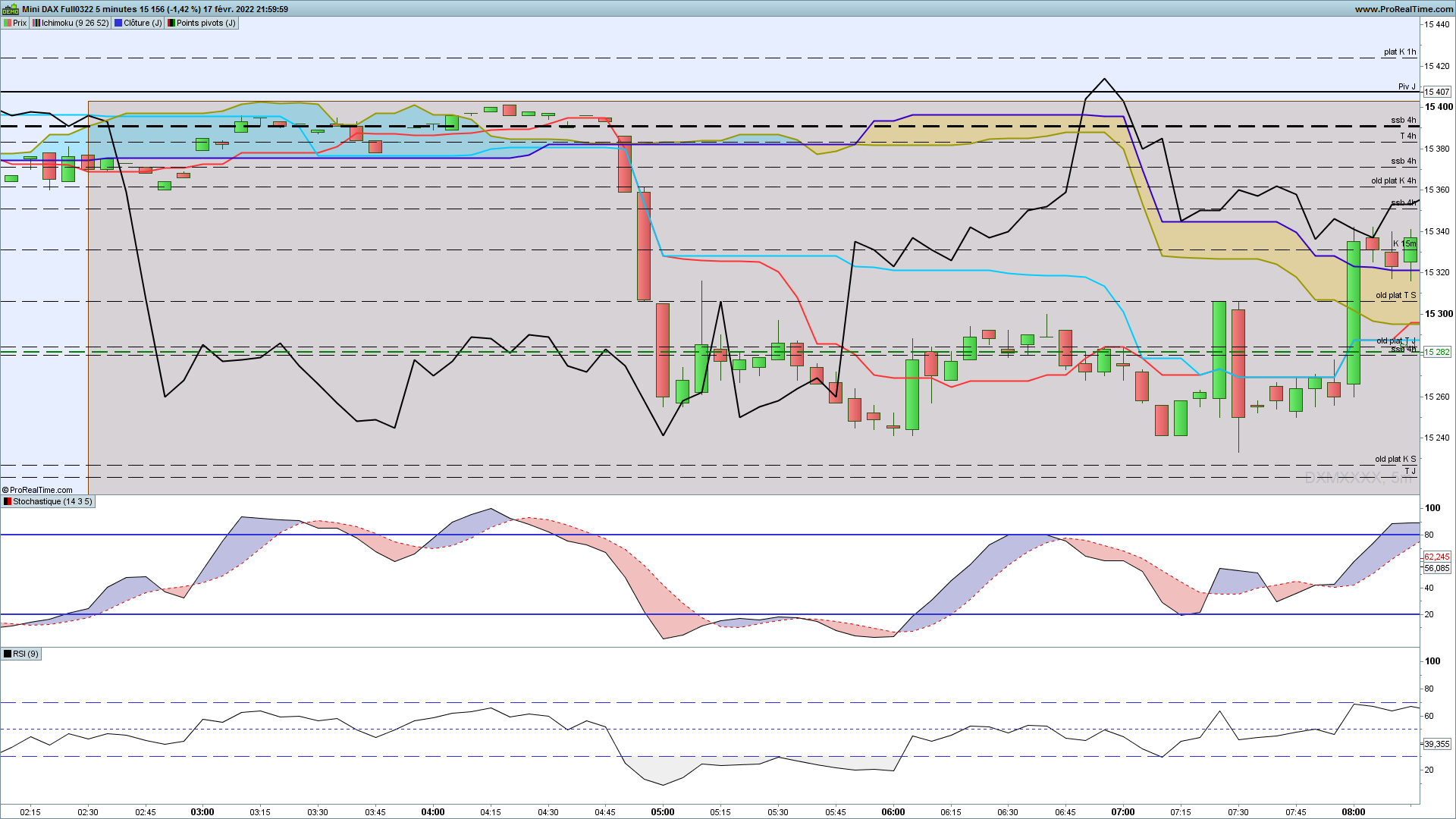Click the Prix legend color icon
1456x819 pixels.
(8, 23)
